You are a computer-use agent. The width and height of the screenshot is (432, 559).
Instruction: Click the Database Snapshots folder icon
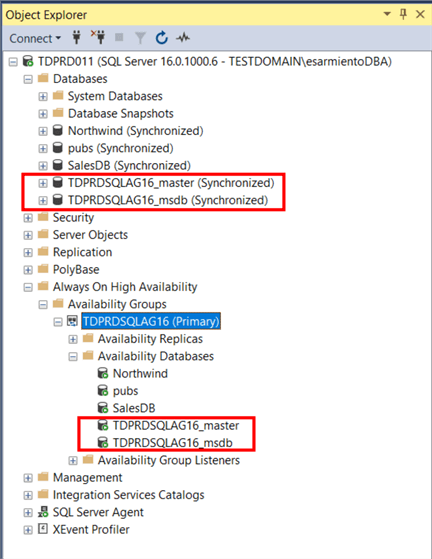coord(58,113)
